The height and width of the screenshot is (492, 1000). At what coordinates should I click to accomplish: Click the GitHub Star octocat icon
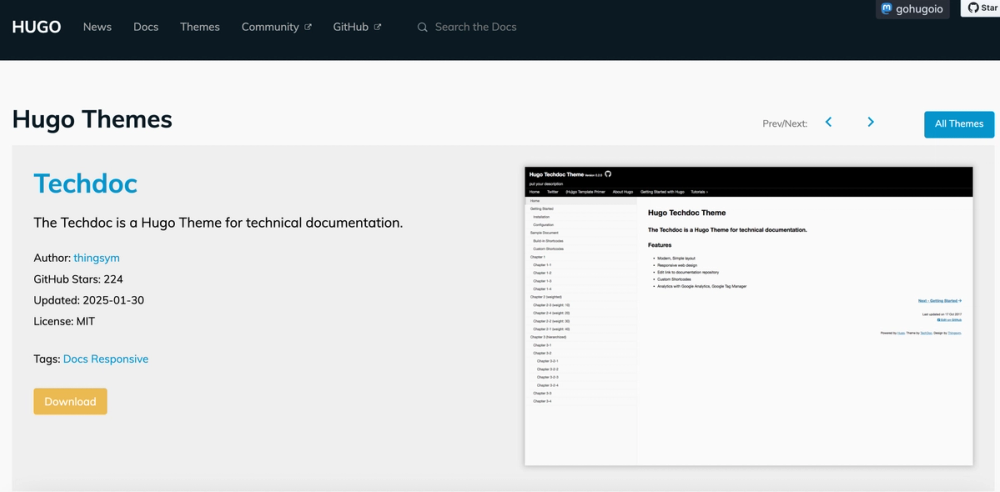click(973, 8)
